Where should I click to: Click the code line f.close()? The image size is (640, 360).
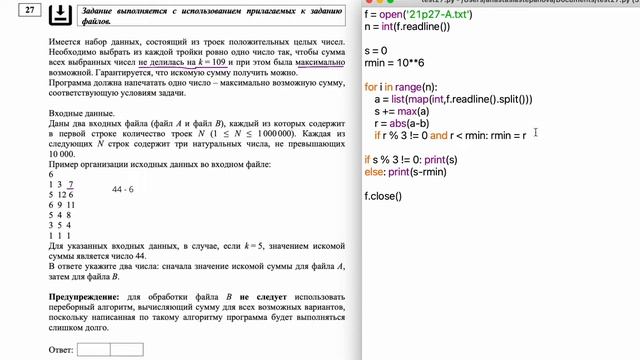tap(383, 196)
